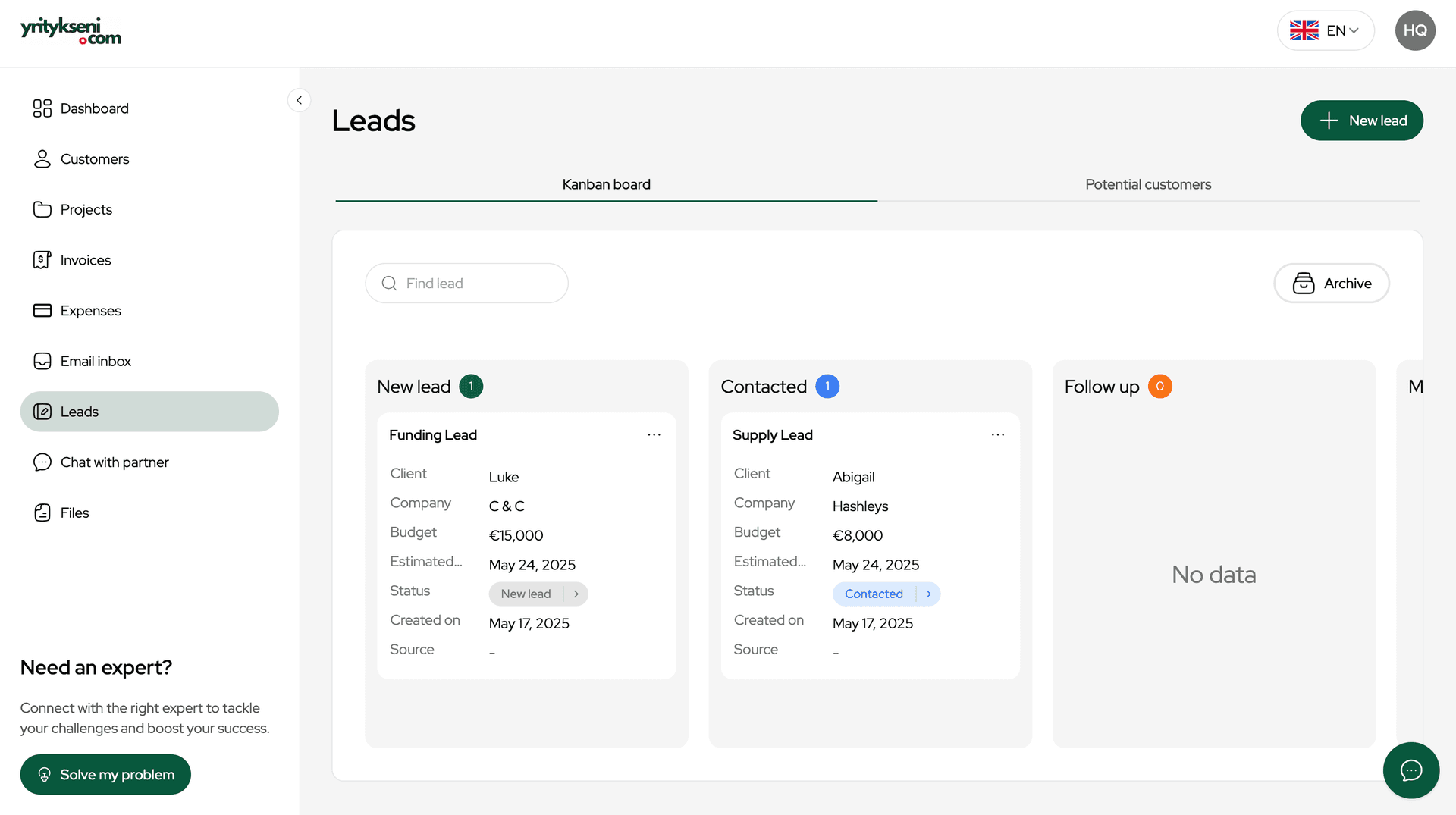Open Expenses card icon
The height and width of the screenshot is (815, 1456).
click(42, 311)
